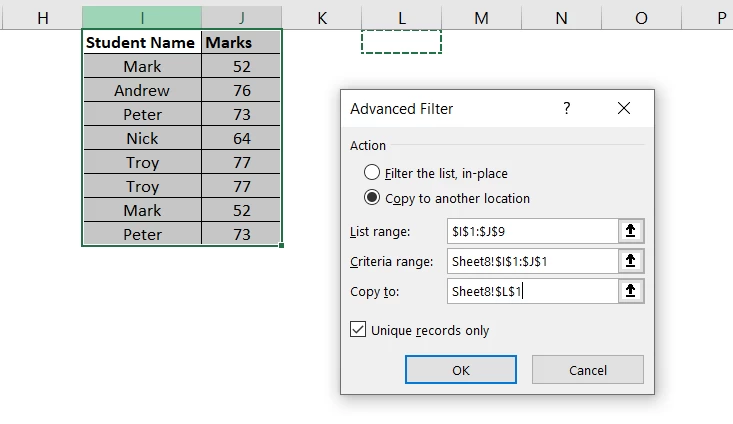Select column H header
This screenshot has width=733, height=424.
[43, 18]
